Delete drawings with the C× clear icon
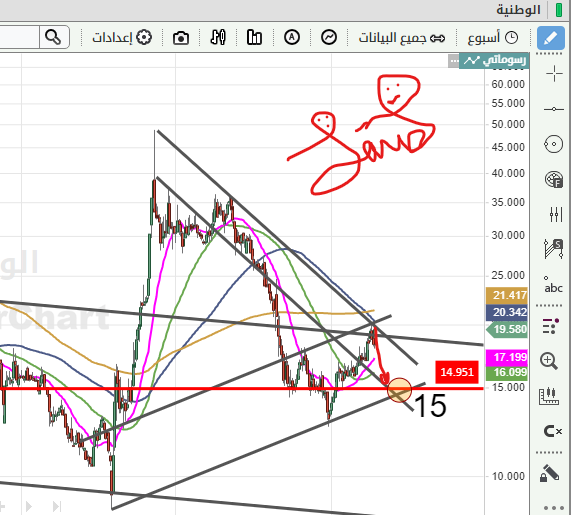571x515 pixels. coord(553,431)
